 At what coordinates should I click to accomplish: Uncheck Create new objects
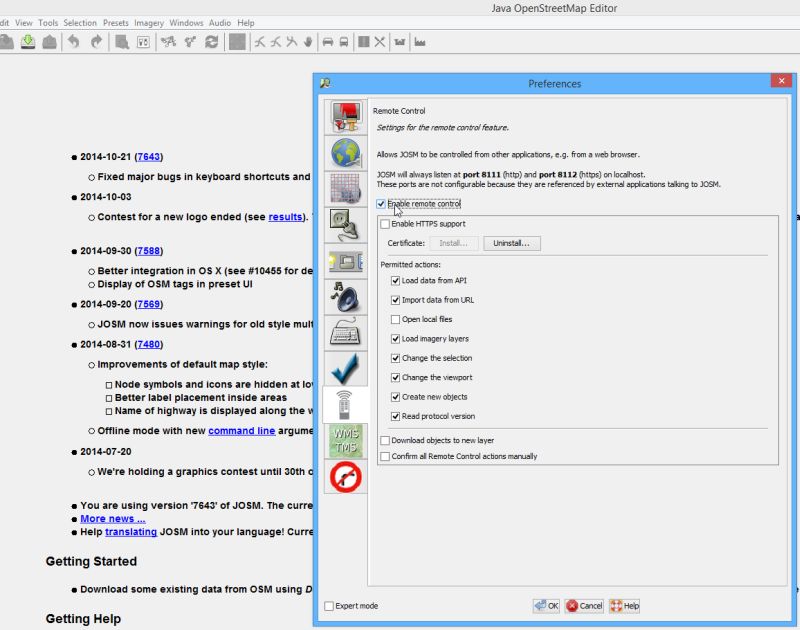pos(395,397)
